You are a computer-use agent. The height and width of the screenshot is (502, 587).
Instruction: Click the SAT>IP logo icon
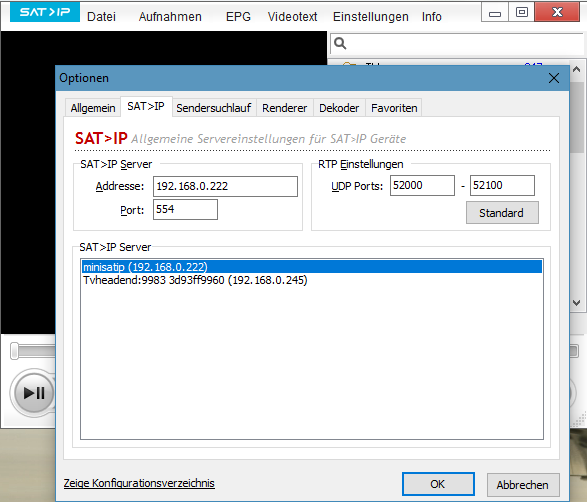(45, 12)
